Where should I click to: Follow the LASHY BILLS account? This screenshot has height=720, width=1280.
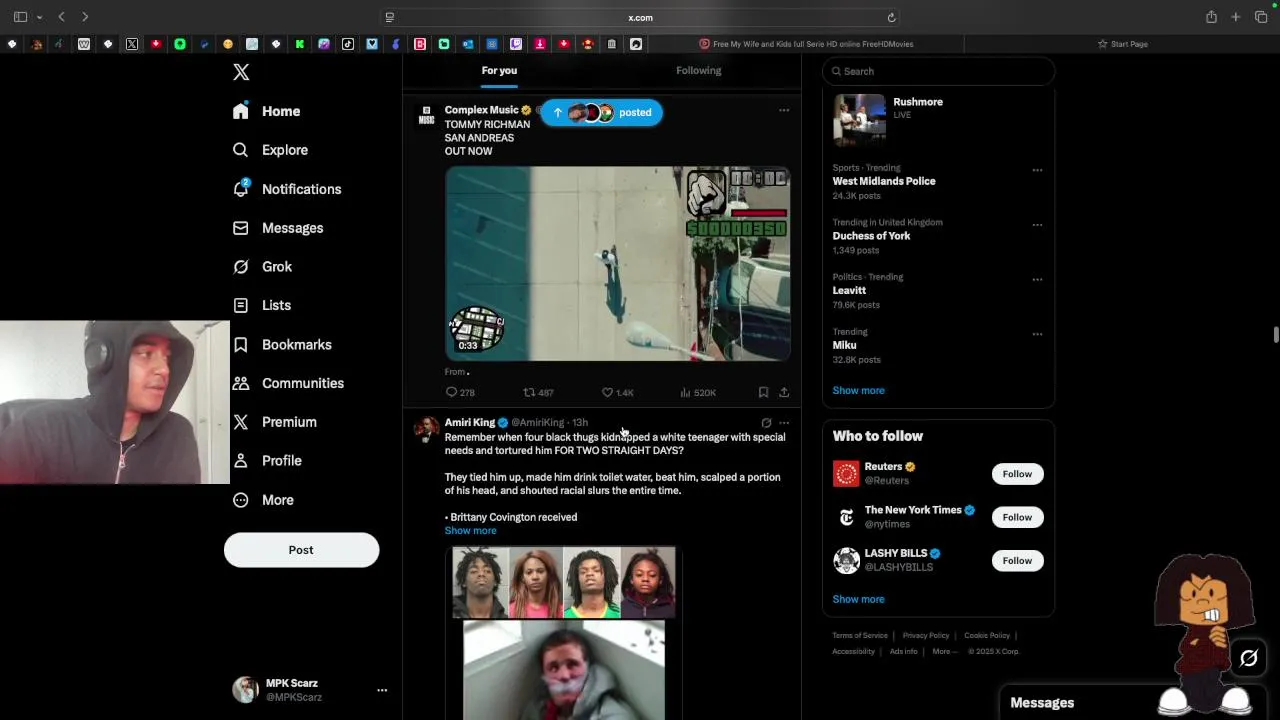click(x=1017, y=561)
